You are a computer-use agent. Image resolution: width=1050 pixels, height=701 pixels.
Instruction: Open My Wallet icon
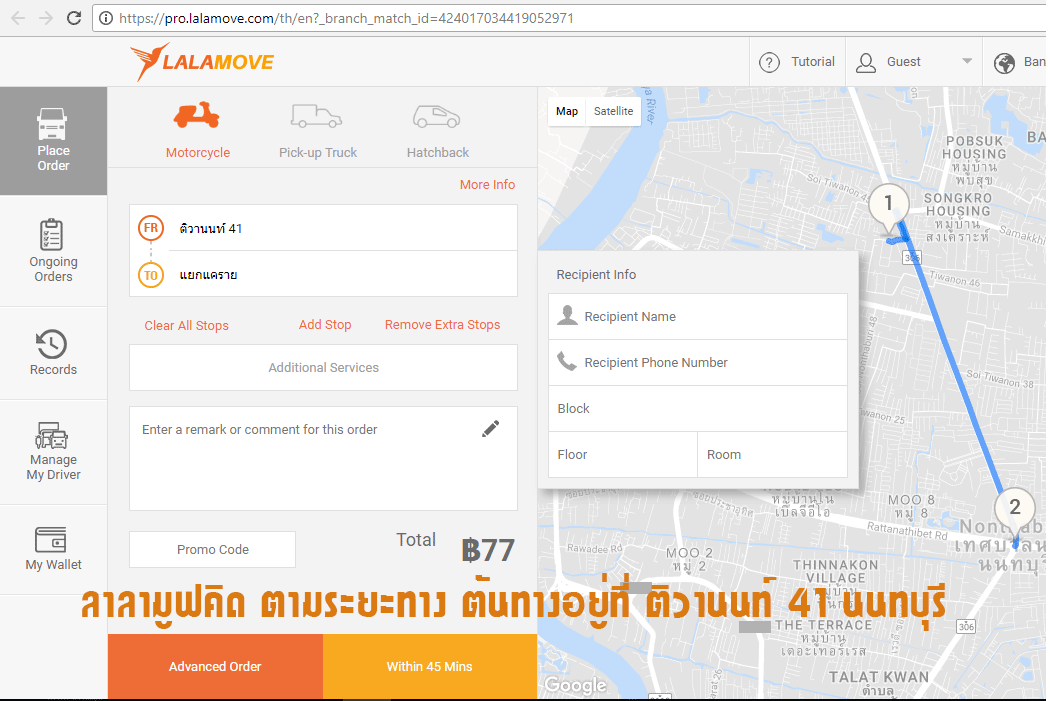click(51, 540)
